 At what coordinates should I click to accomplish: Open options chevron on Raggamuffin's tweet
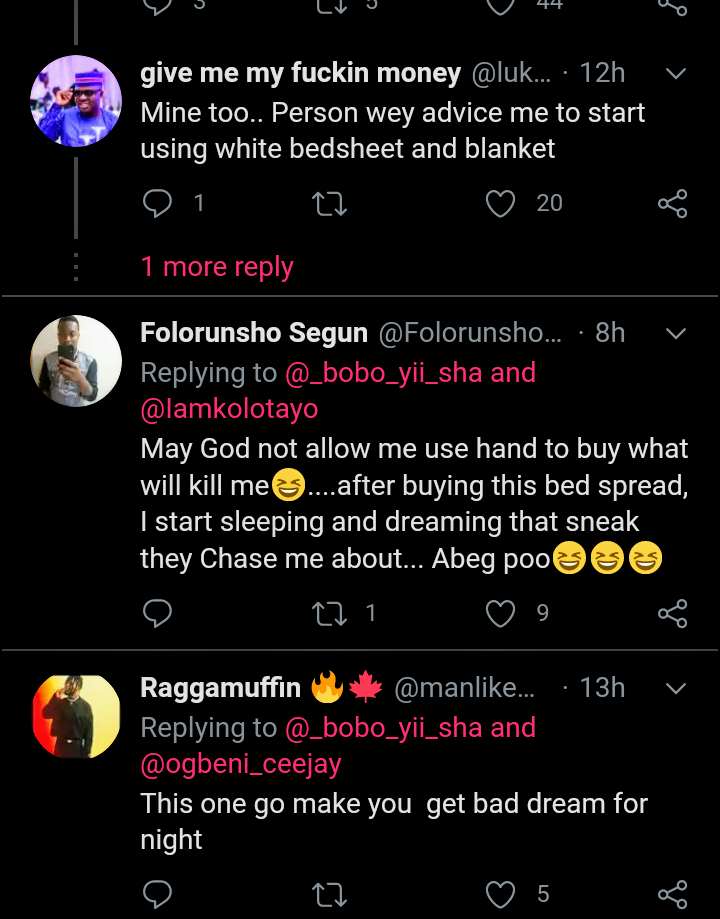point(676,689)
